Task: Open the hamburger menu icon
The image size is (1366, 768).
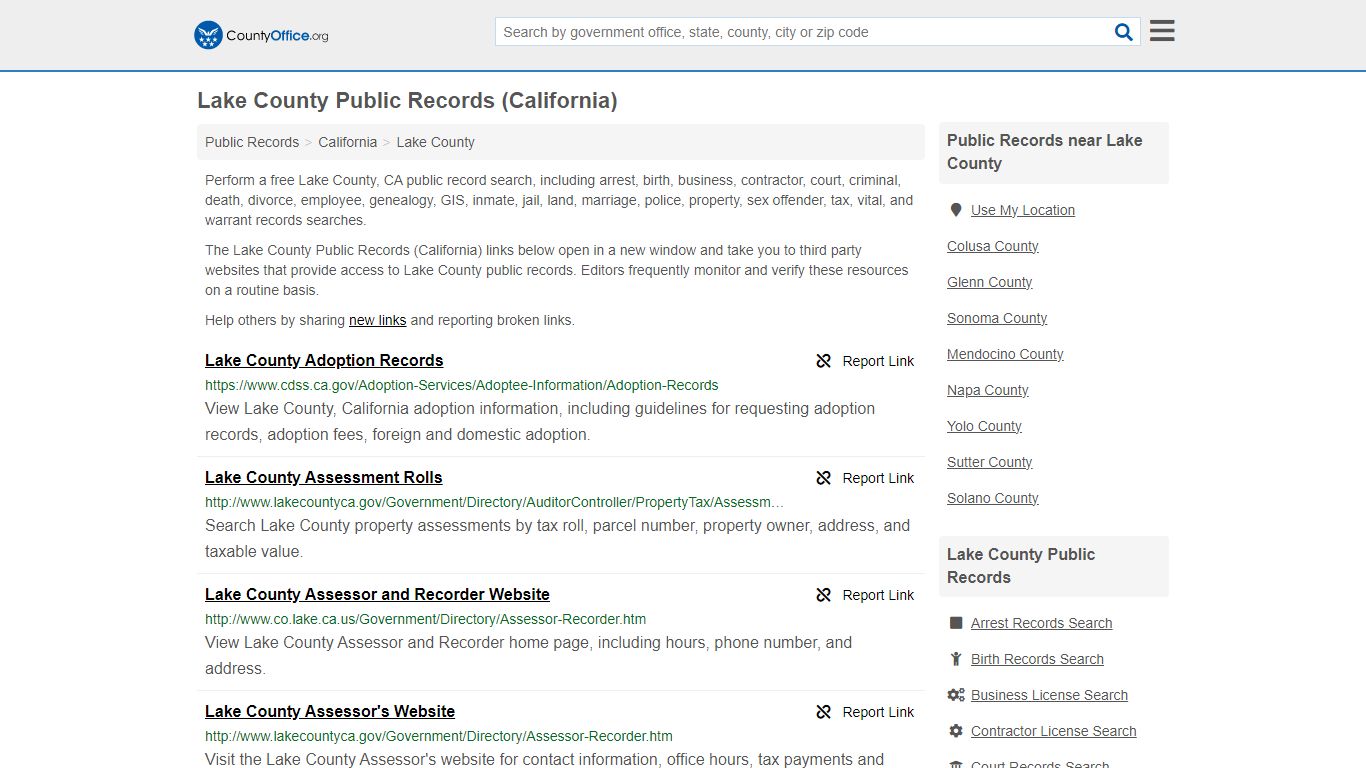Action: point(1162,31)
